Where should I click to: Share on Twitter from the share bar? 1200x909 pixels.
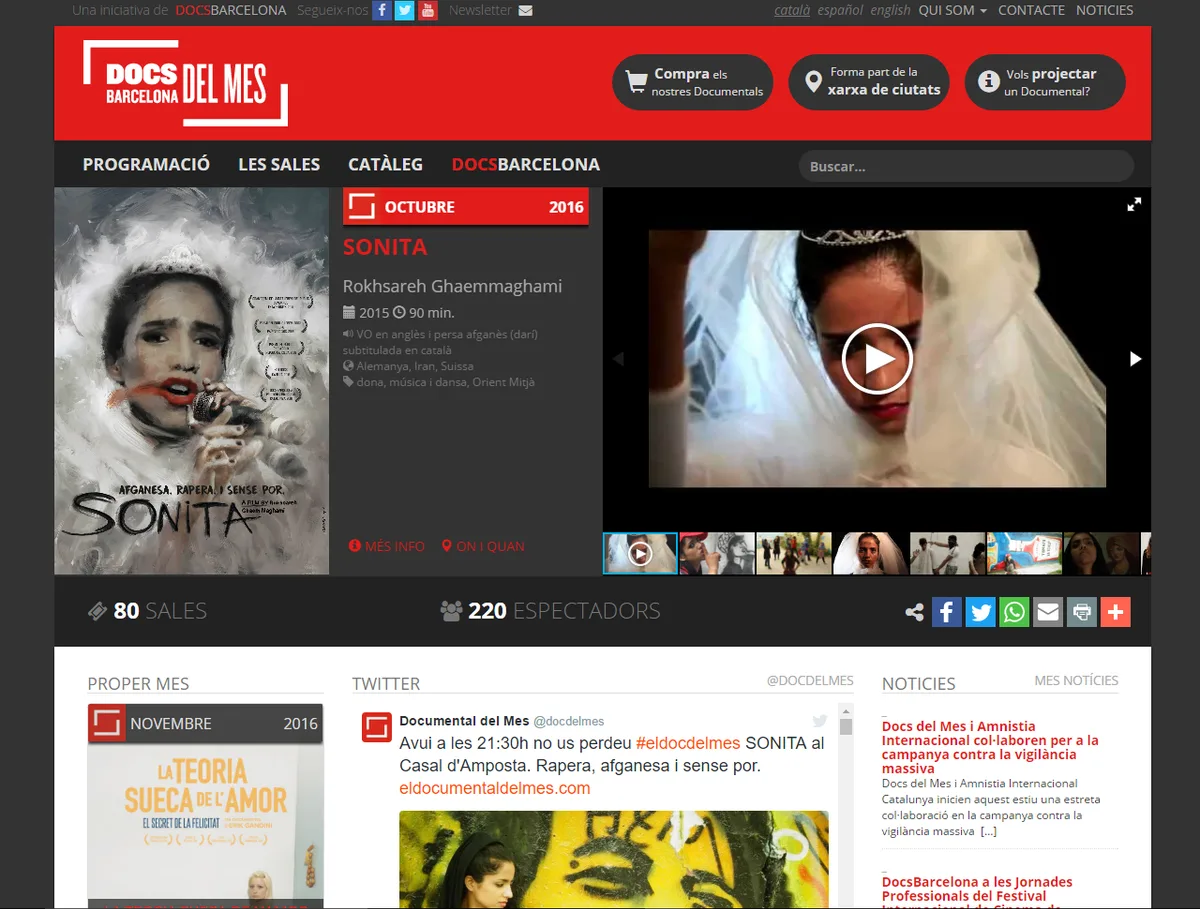point(981,612)
